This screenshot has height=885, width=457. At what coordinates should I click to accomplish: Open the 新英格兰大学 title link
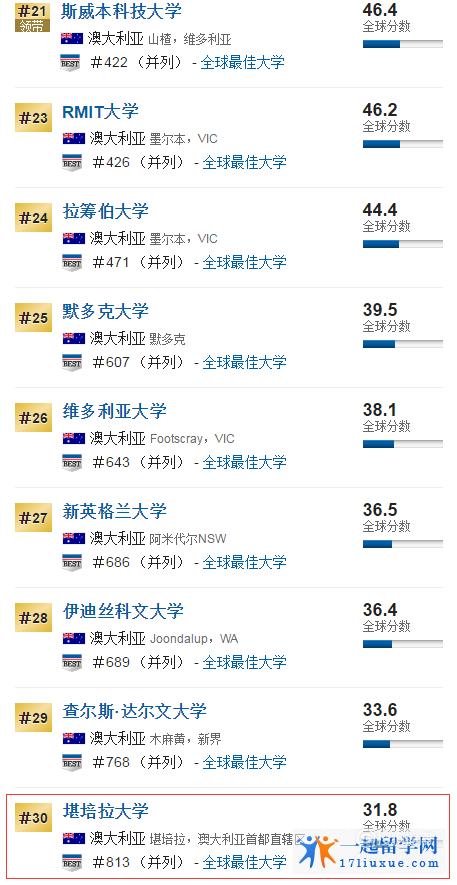coord(115,511)
